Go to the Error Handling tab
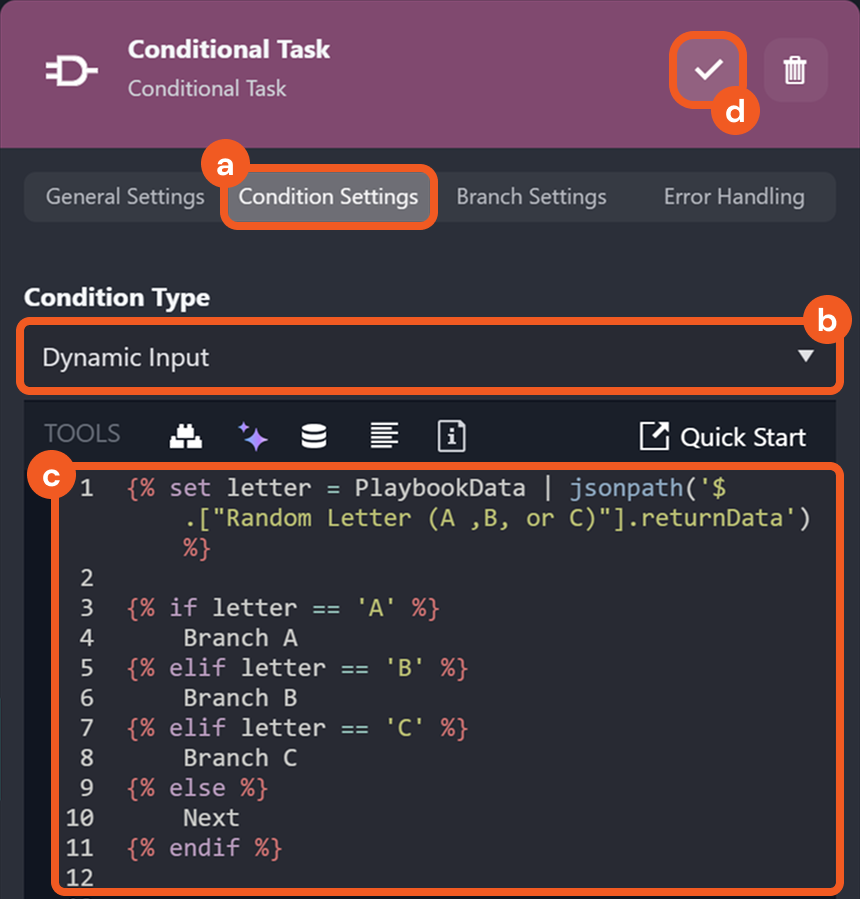This screenshot has height=899, width=860. [x=733, y=196]
